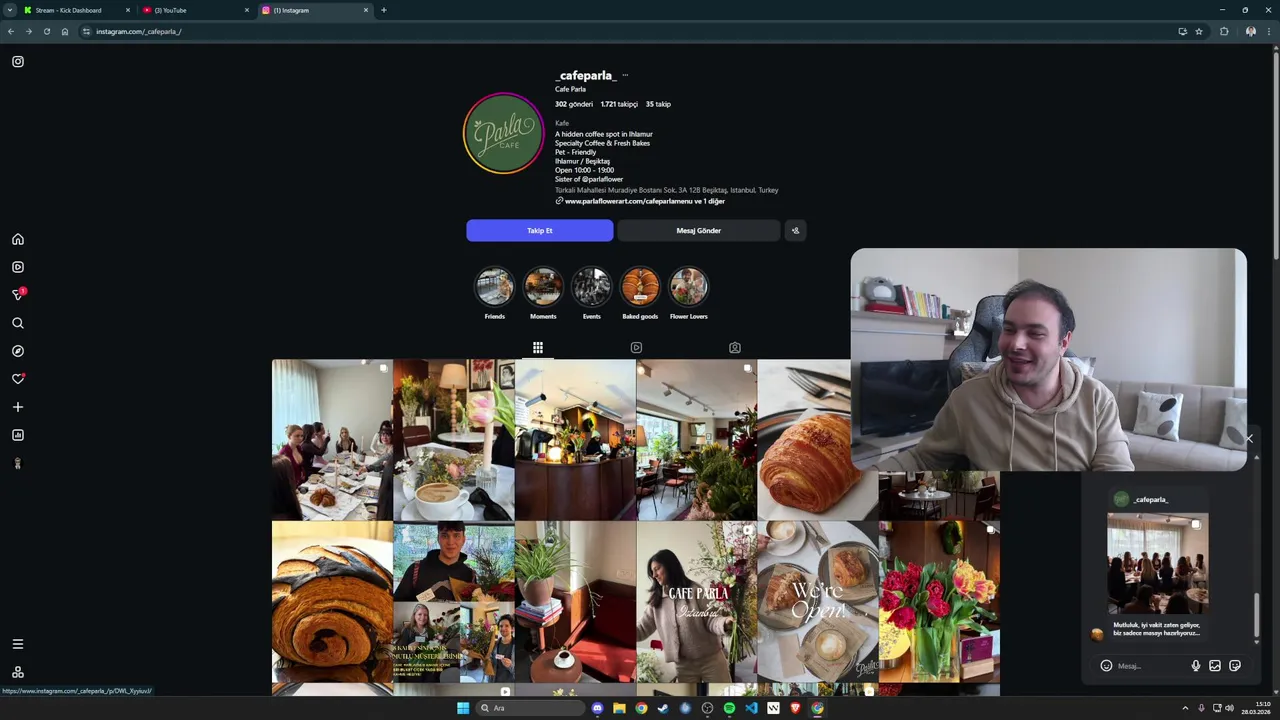Open Direct messages icon with badge

[x=18, y=295]
